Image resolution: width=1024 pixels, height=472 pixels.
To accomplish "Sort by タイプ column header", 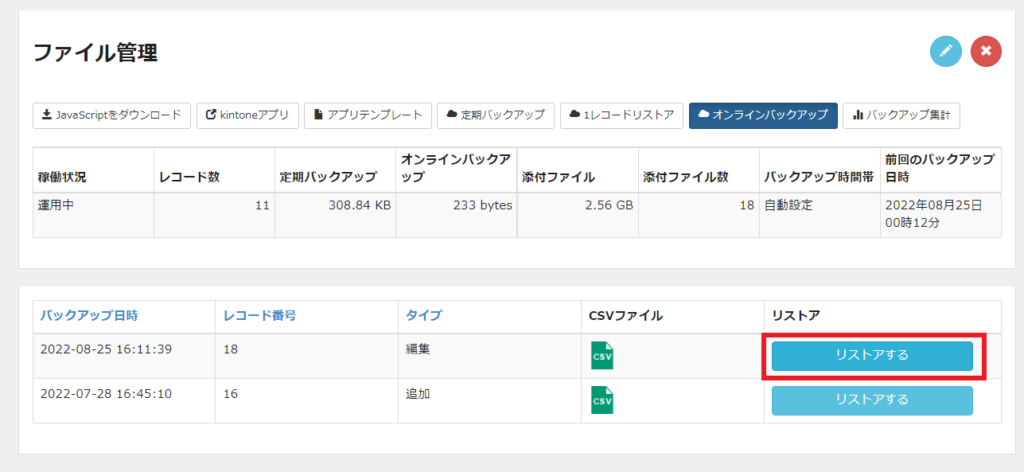I will [424, 316].
